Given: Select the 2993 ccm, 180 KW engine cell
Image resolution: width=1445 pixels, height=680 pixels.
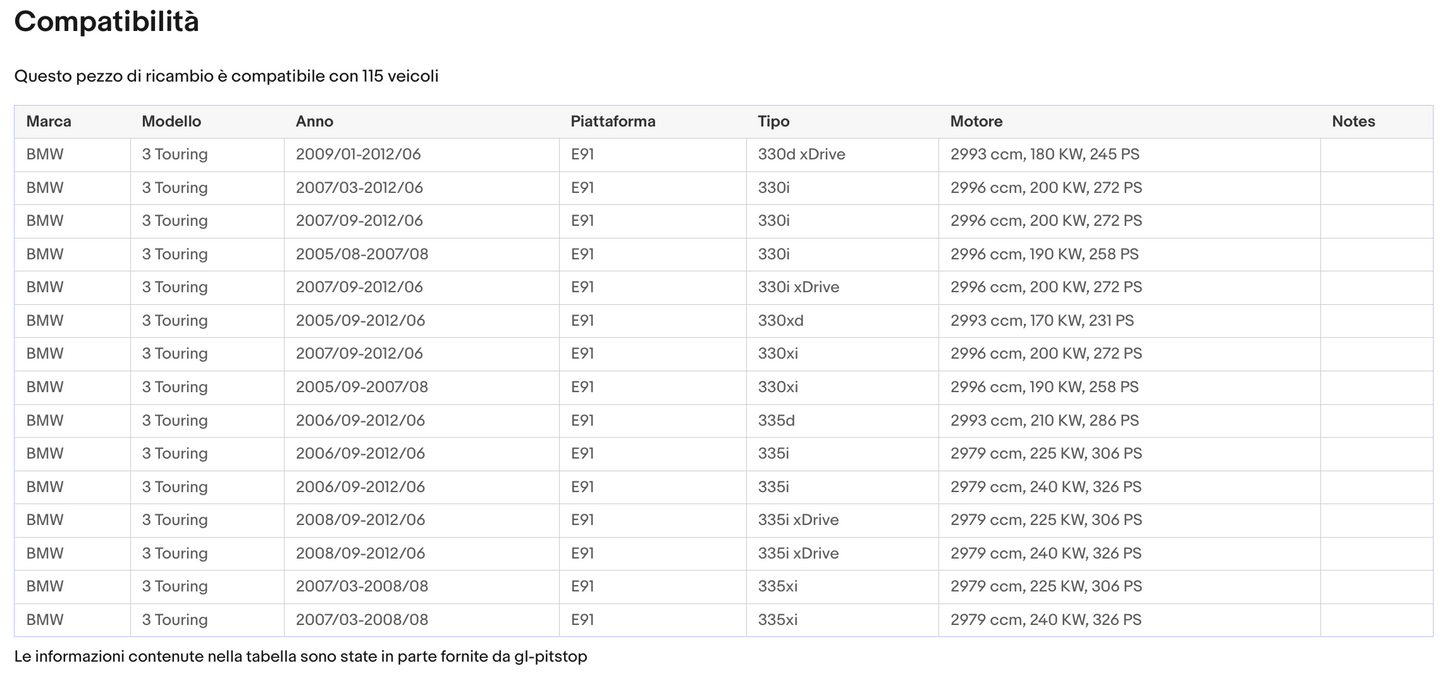Looking at the screenshot, I should coord(1044,154).
